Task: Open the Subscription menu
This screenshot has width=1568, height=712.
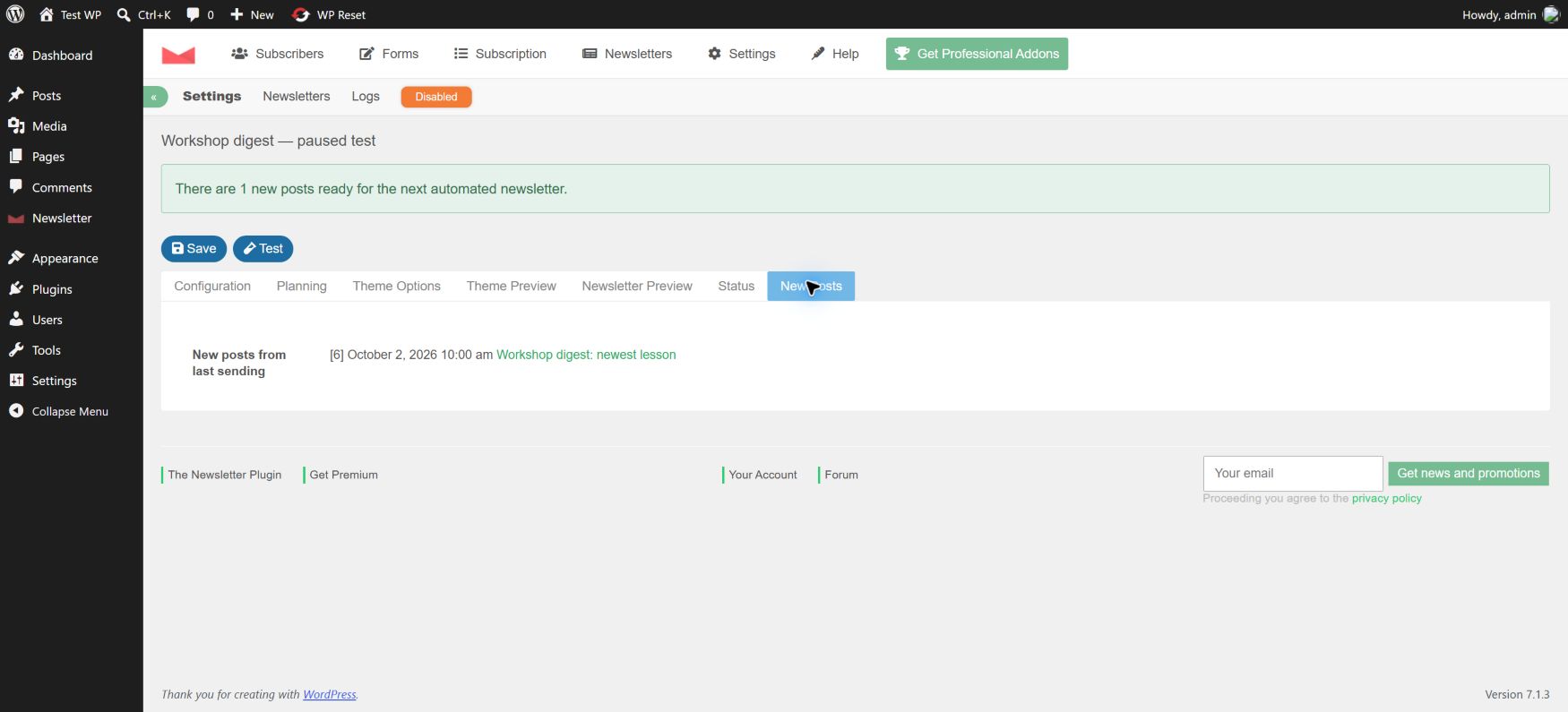Action: coord(500,54)
